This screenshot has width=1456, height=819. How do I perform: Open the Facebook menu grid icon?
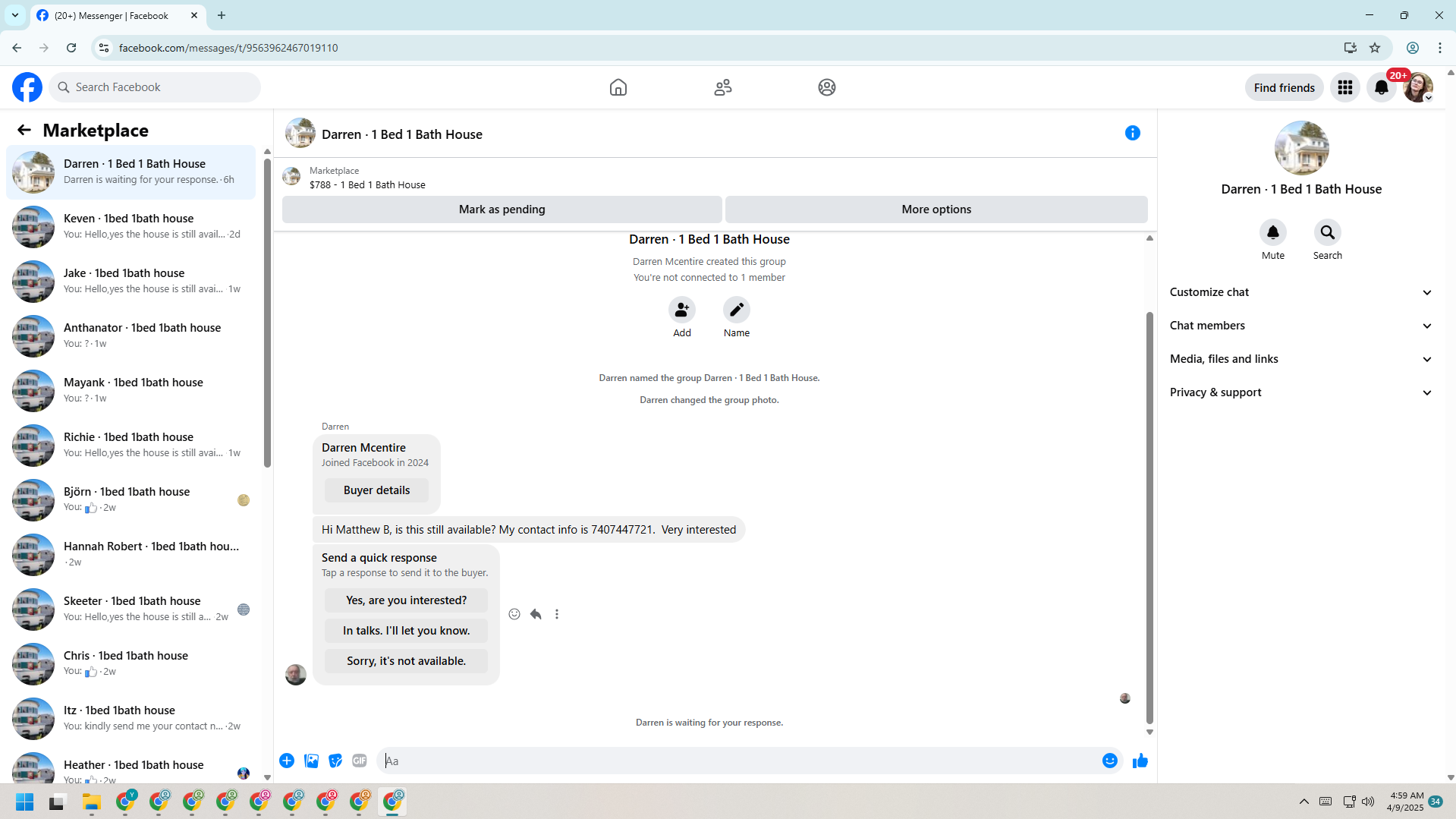tap(1345, 87)
